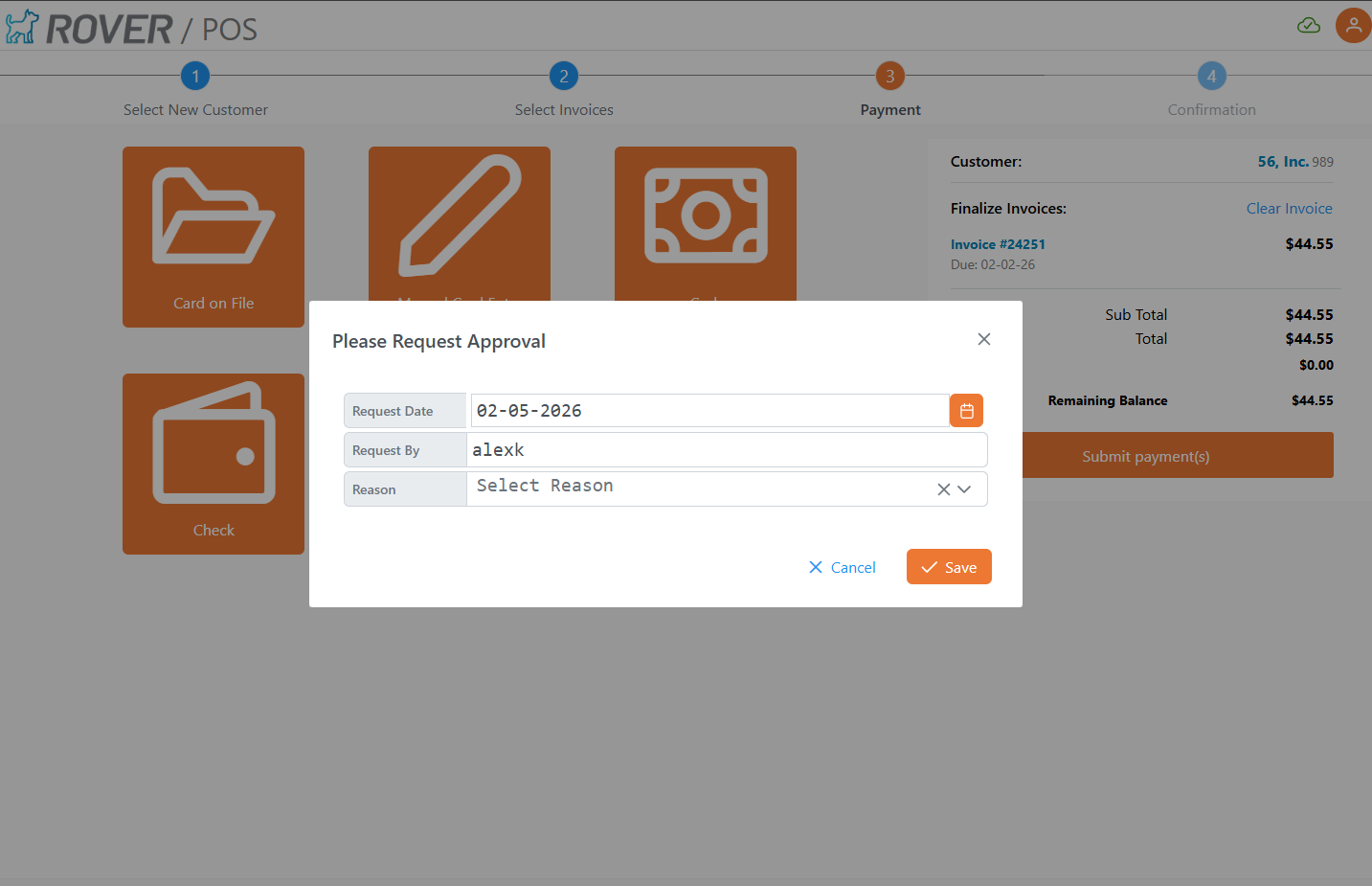Open the Request Date calendar picker icon
The width and height of the screenshot is (1372, 886).
[x=966, y=410]
